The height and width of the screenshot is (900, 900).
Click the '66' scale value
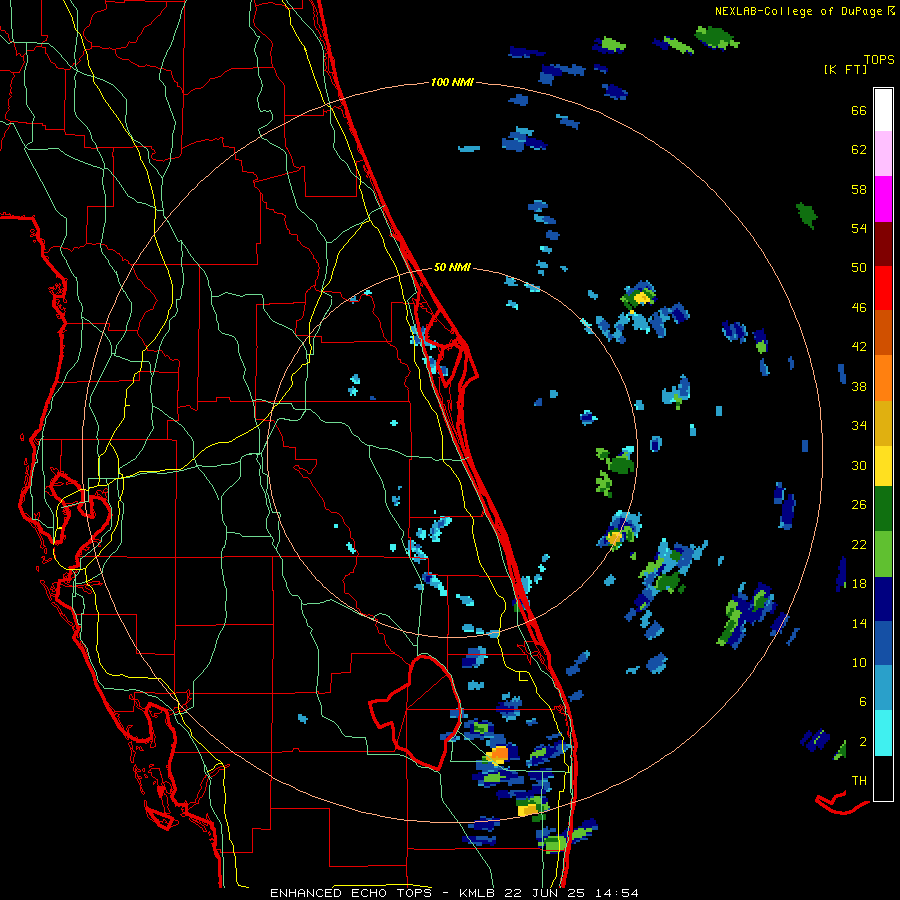[x=859, y=110]
